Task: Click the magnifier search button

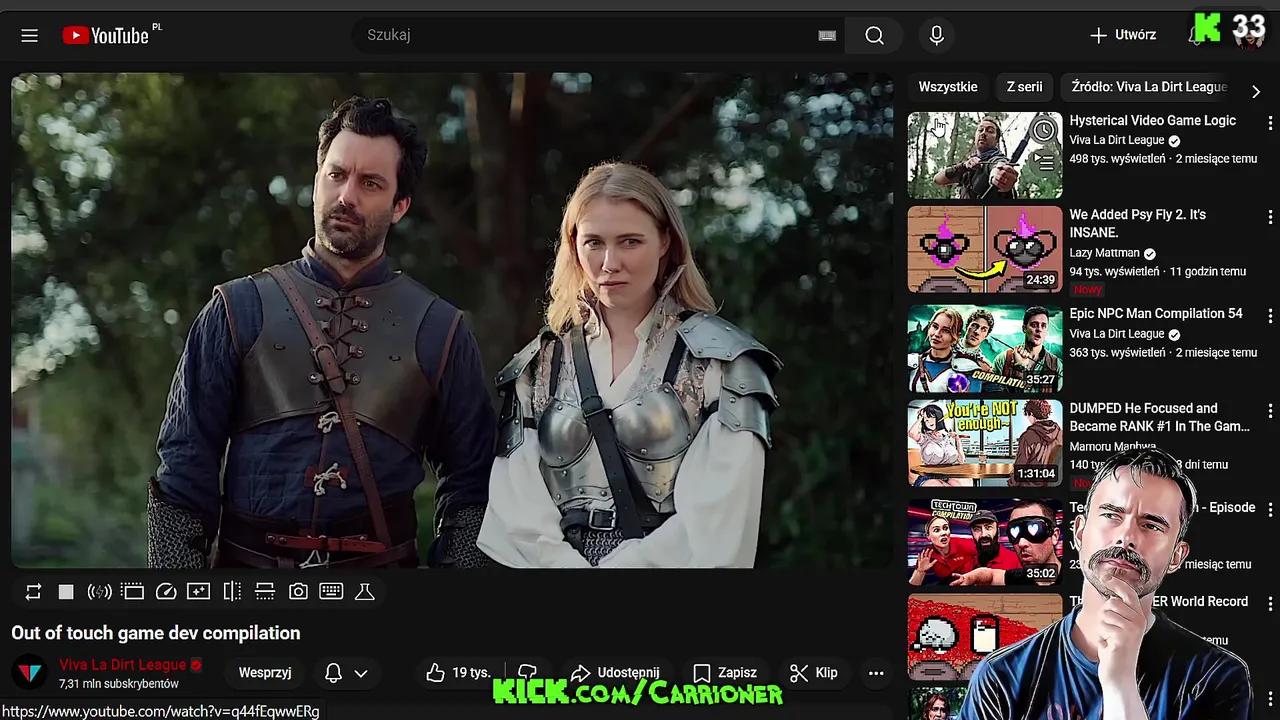Action: (x=874, y=35)
